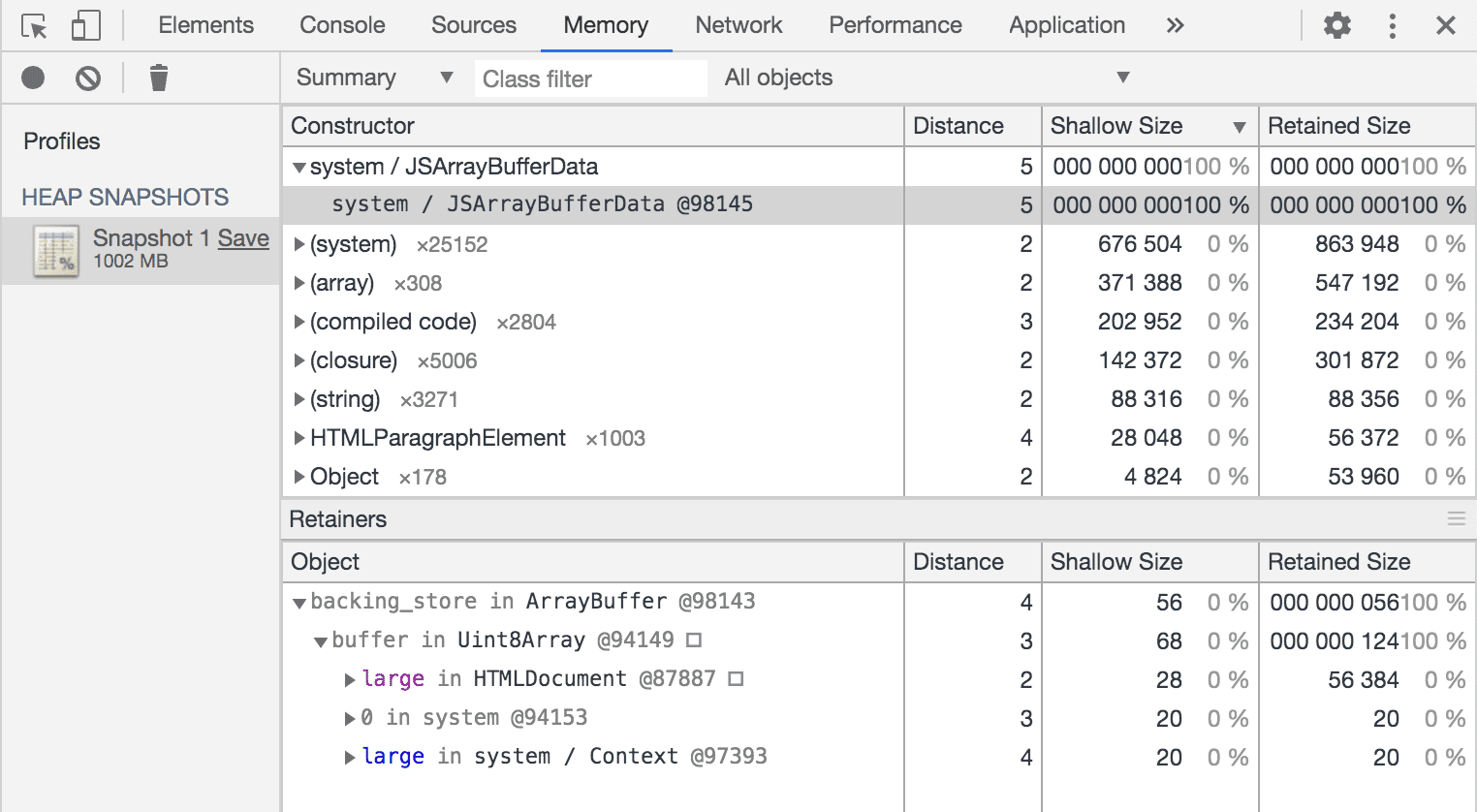Open the All objects filter dropdown

pyautogui.click(x=921, y=78)
